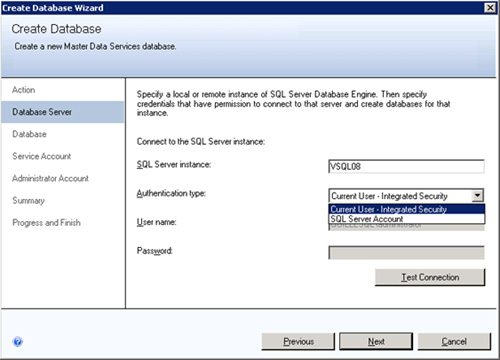This screenshot has width=500, height=360.
Task: Click the 'Create Database' heading
Action: coord(56,29)
